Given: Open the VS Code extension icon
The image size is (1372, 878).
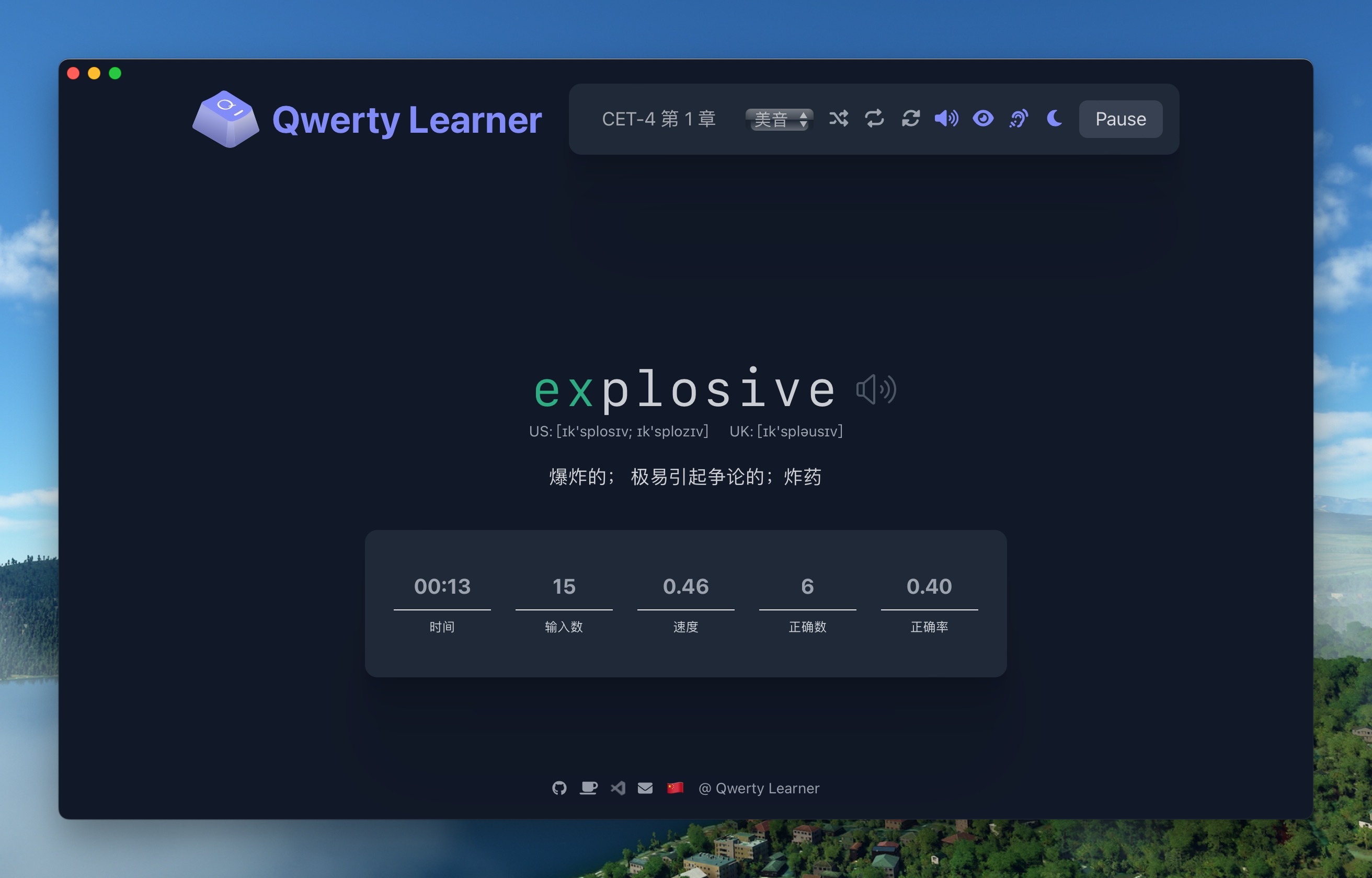Looking at the screenshot, I should 618,788.
